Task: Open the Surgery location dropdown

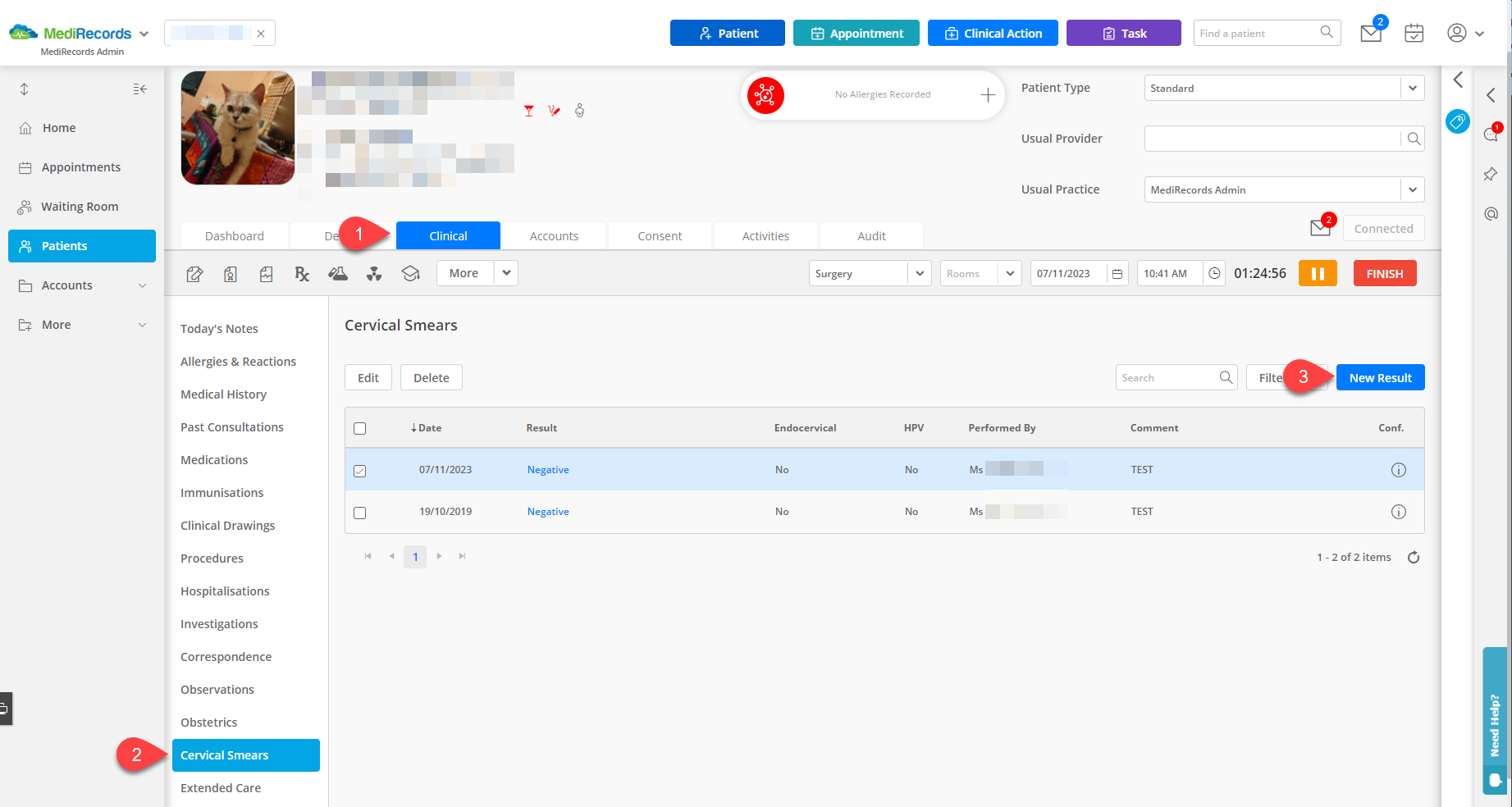Action: pos(919,274)
